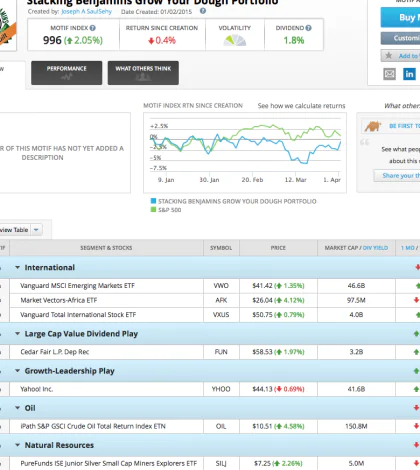
Task: Click the 150.8M market cap value
Action: point(356,426)
